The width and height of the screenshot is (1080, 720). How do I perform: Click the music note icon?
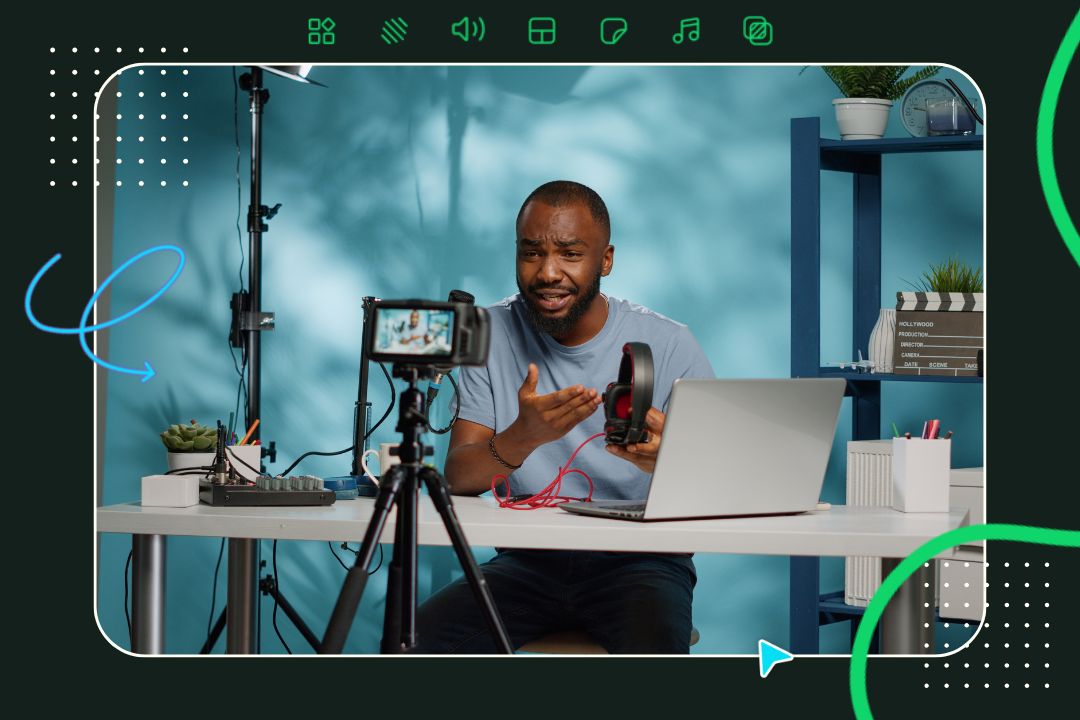coord(686,31)
